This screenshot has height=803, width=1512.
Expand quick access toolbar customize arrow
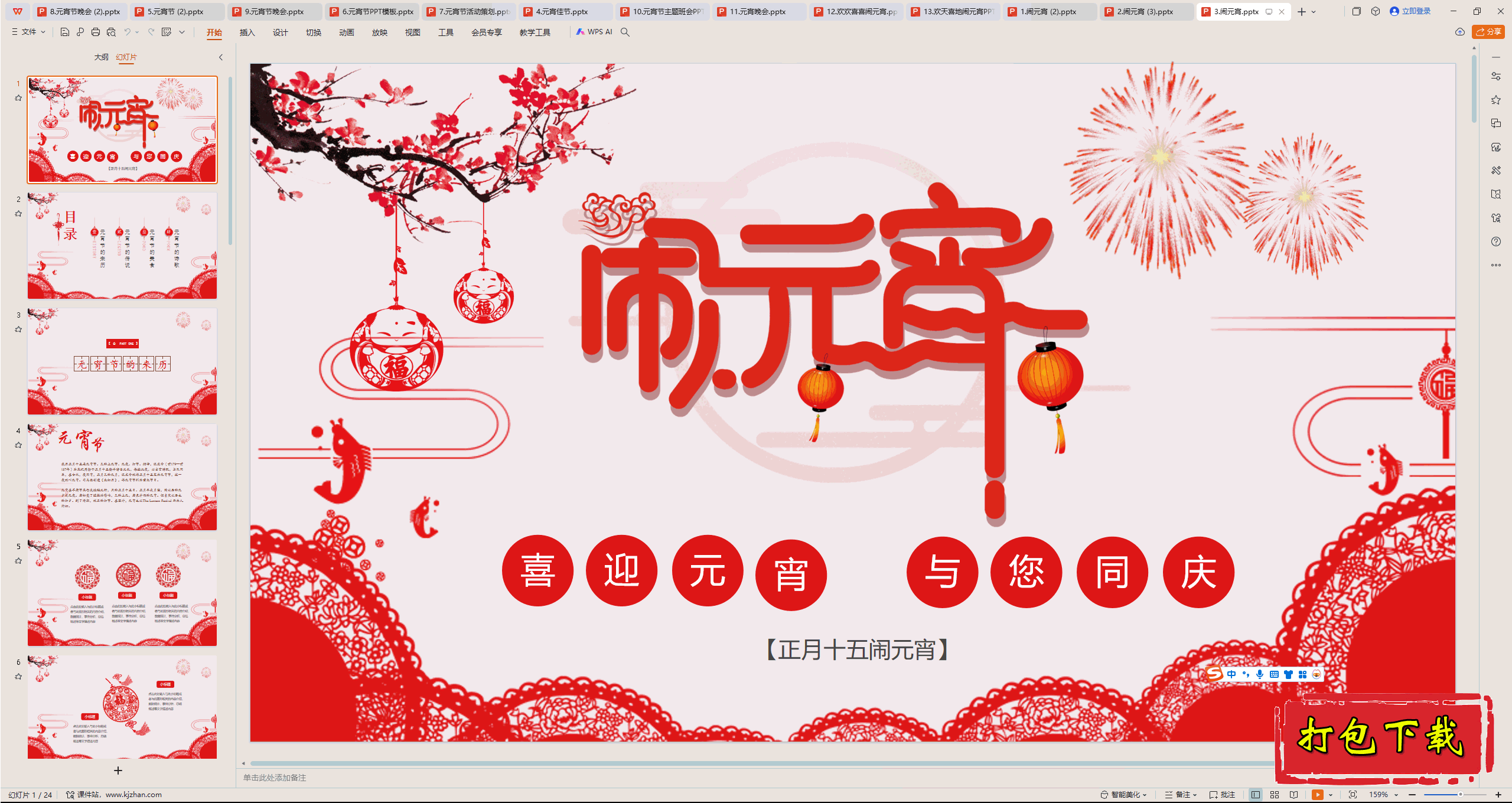tap(182, 32)
